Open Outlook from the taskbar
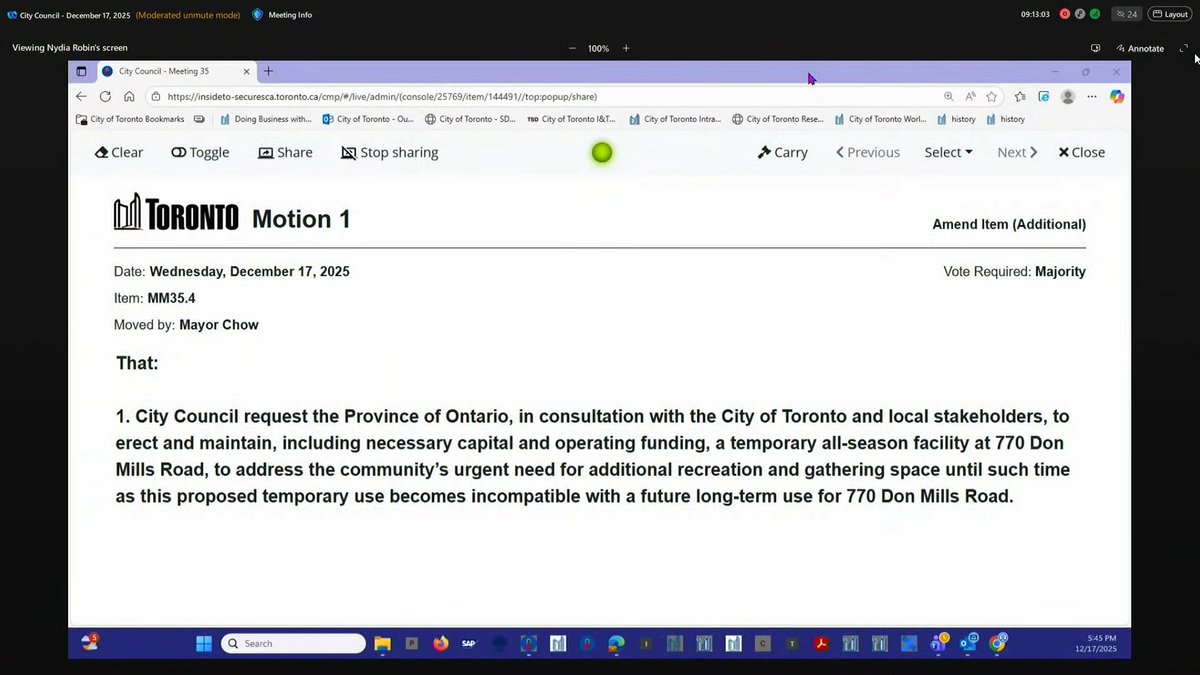The width and height of the screenshot is (1200, 675). click(968, 643)
